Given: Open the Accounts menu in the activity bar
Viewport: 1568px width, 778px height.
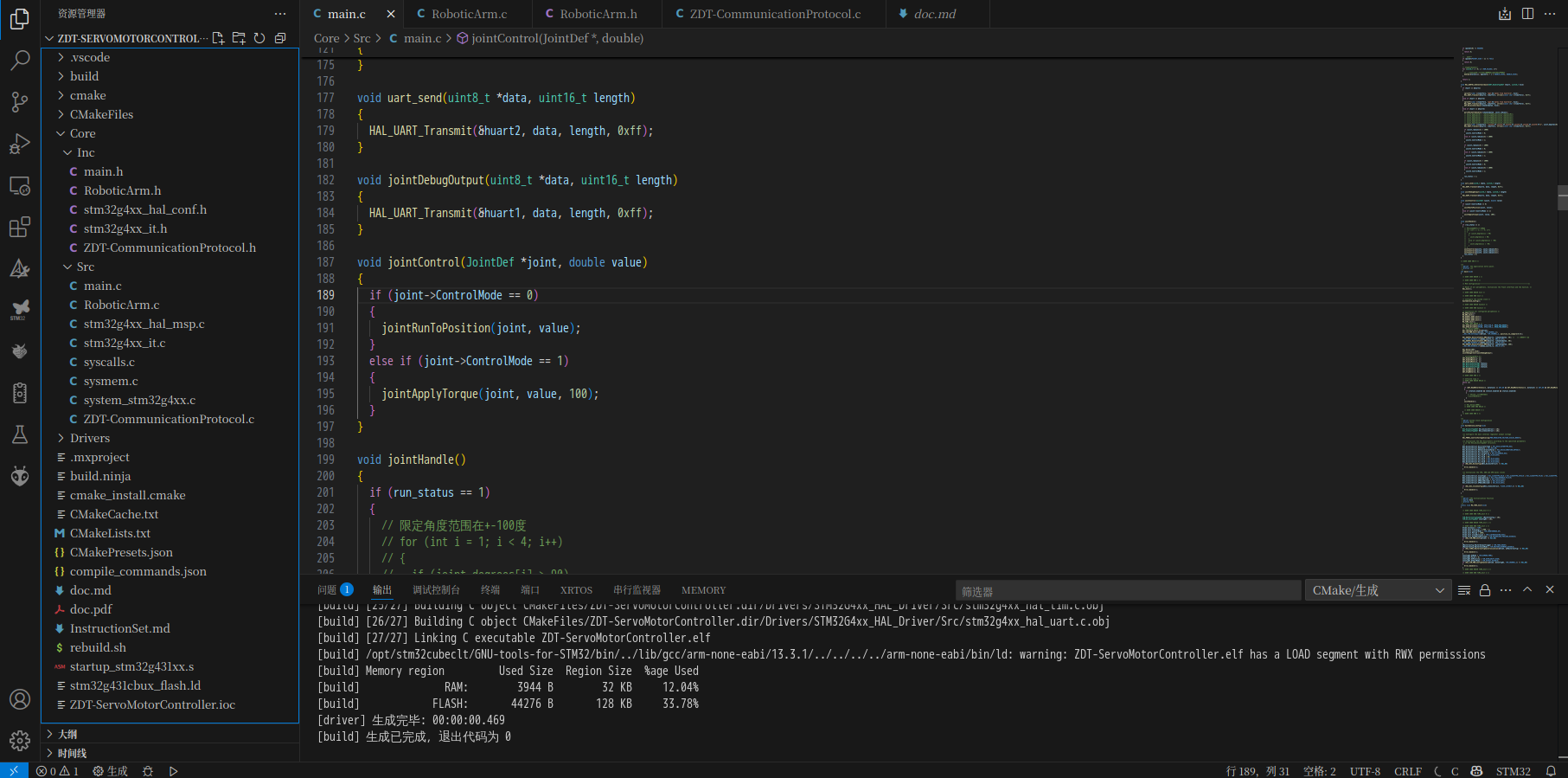Looking at the screenshot, I should (20, 699).
